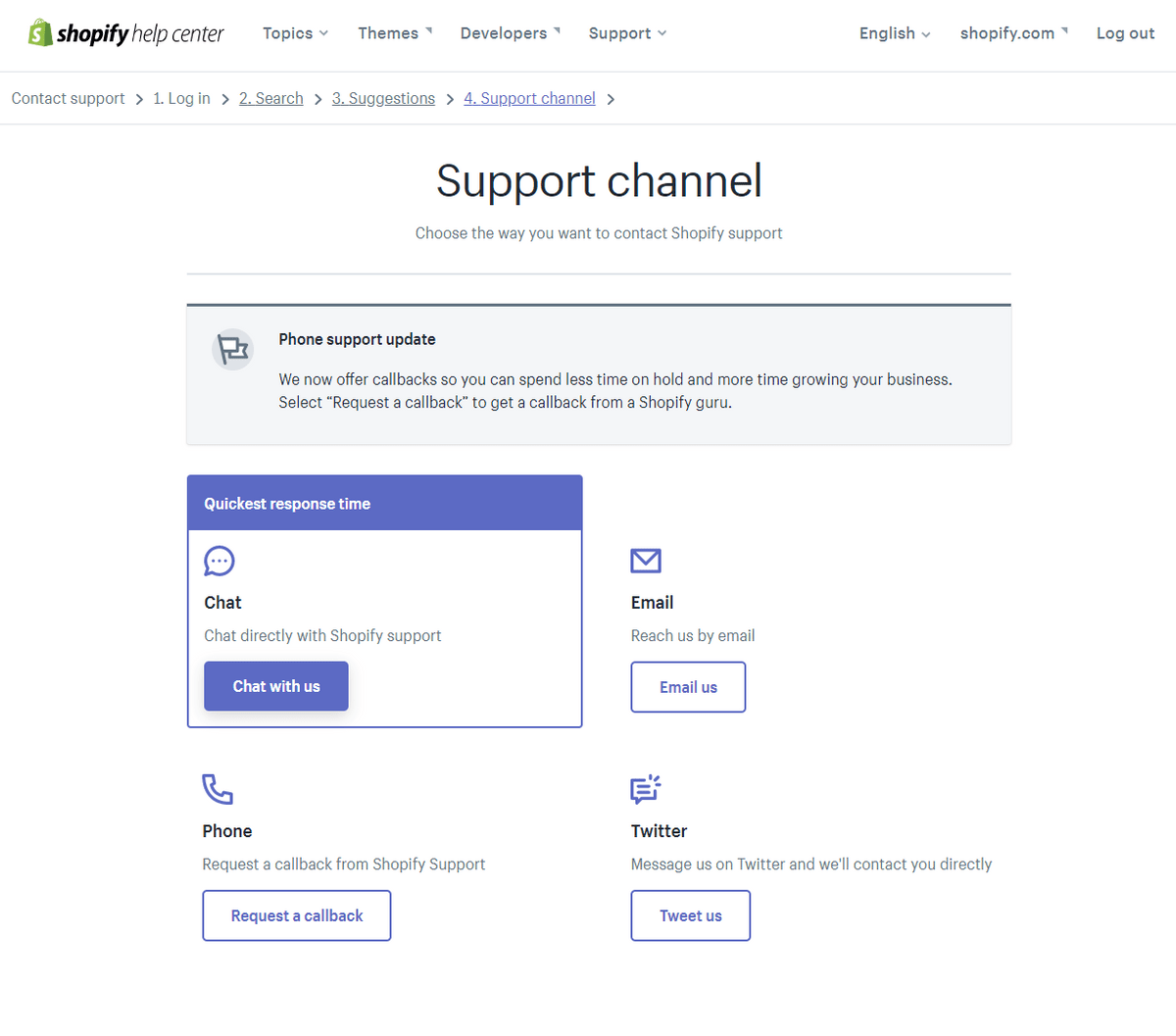1176x1036 pixels.
Task: Go to the Contact support breadcrumb
Action: coord(69,99)
